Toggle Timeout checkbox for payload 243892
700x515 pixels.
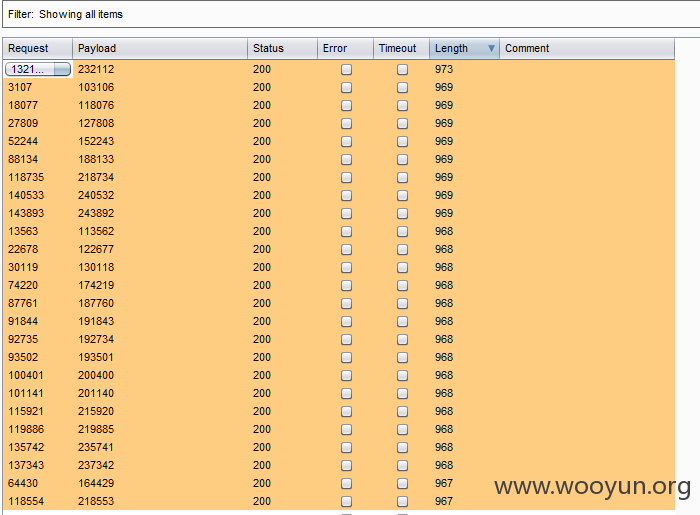(402, 213)
